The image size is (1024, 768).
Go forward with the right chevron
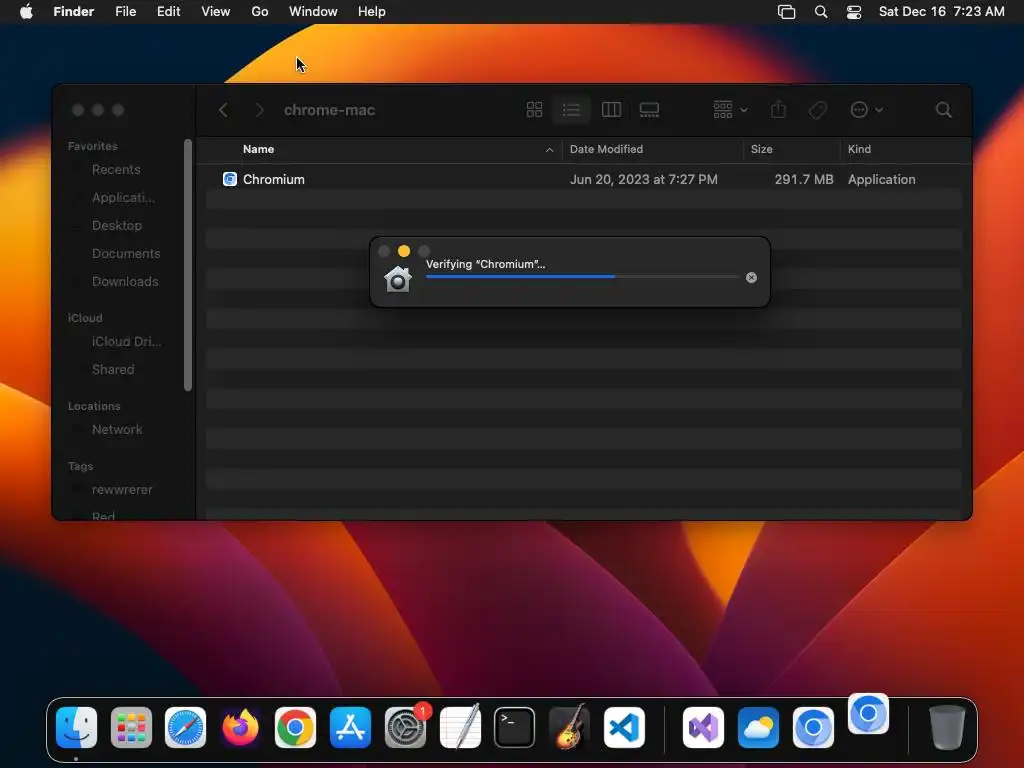(259, 110)
